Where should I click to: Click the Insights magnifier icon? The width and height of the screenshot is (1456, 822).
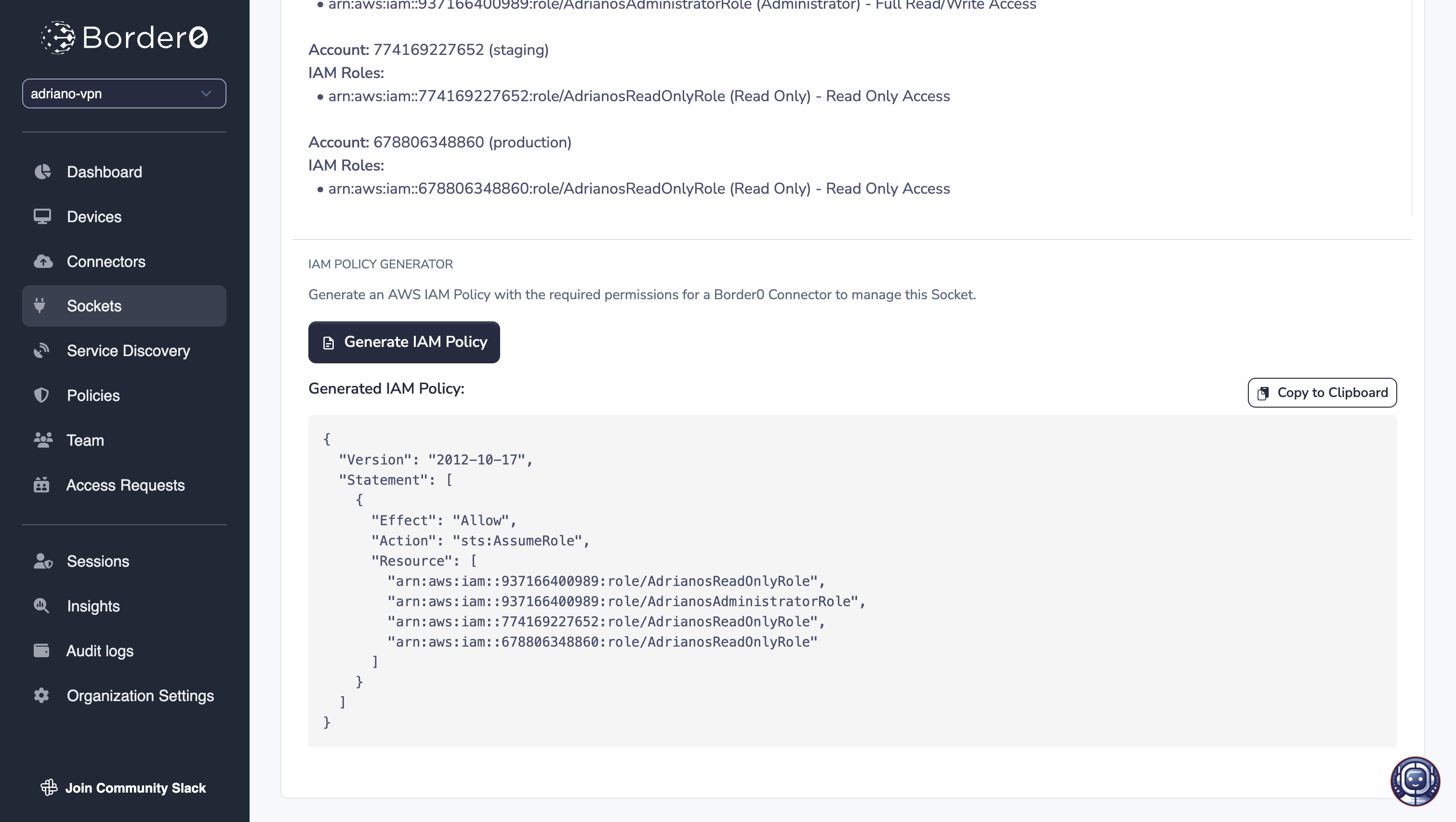pyautogui.click(x=42, y=606)
